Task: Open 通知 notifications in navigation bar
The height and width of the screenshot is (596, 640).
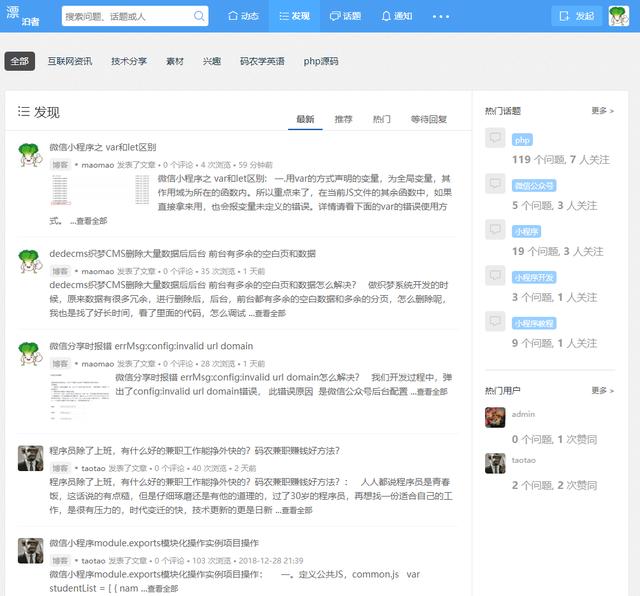Action: coord(397,16)
